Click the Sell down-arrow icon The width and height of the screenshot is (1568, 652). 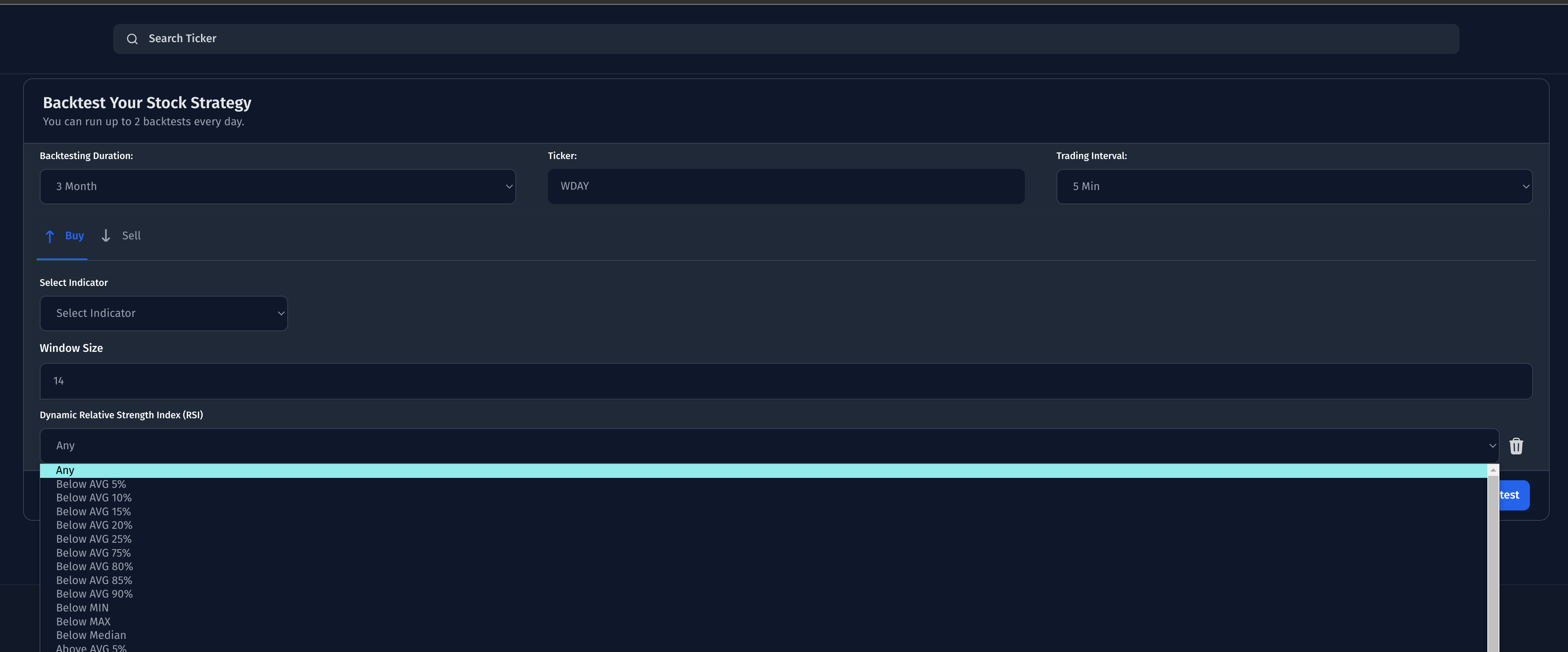click(x=106, y=236)
